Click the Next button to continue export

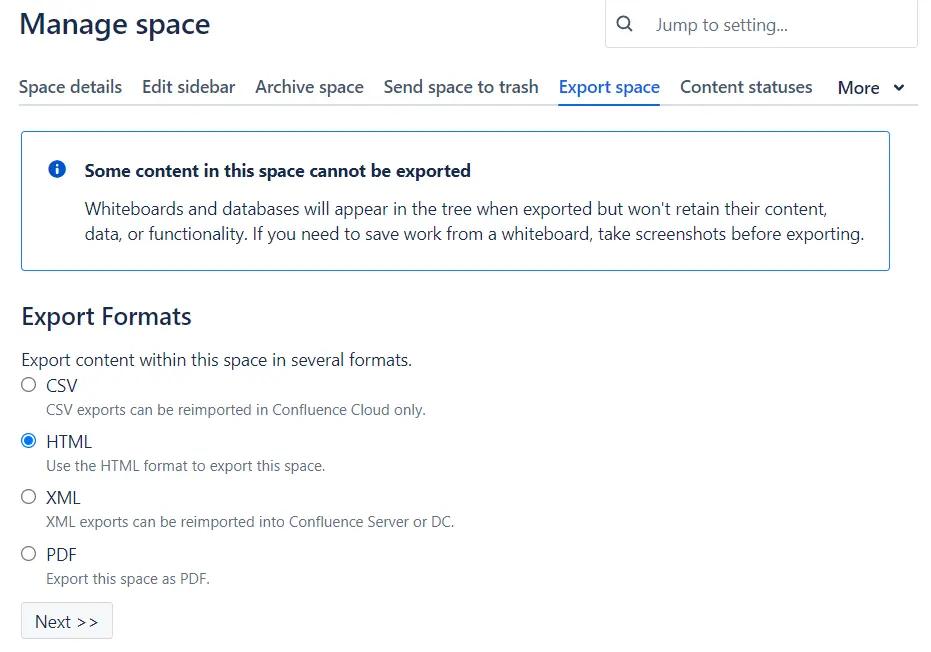click(x=66, y=621)
